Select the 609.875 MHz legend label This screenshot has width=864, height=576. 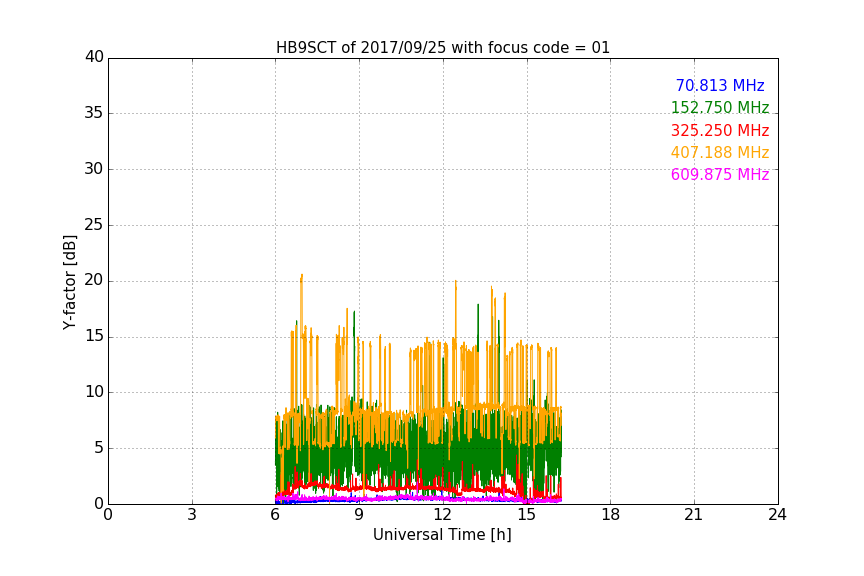[x=720, y=175]
